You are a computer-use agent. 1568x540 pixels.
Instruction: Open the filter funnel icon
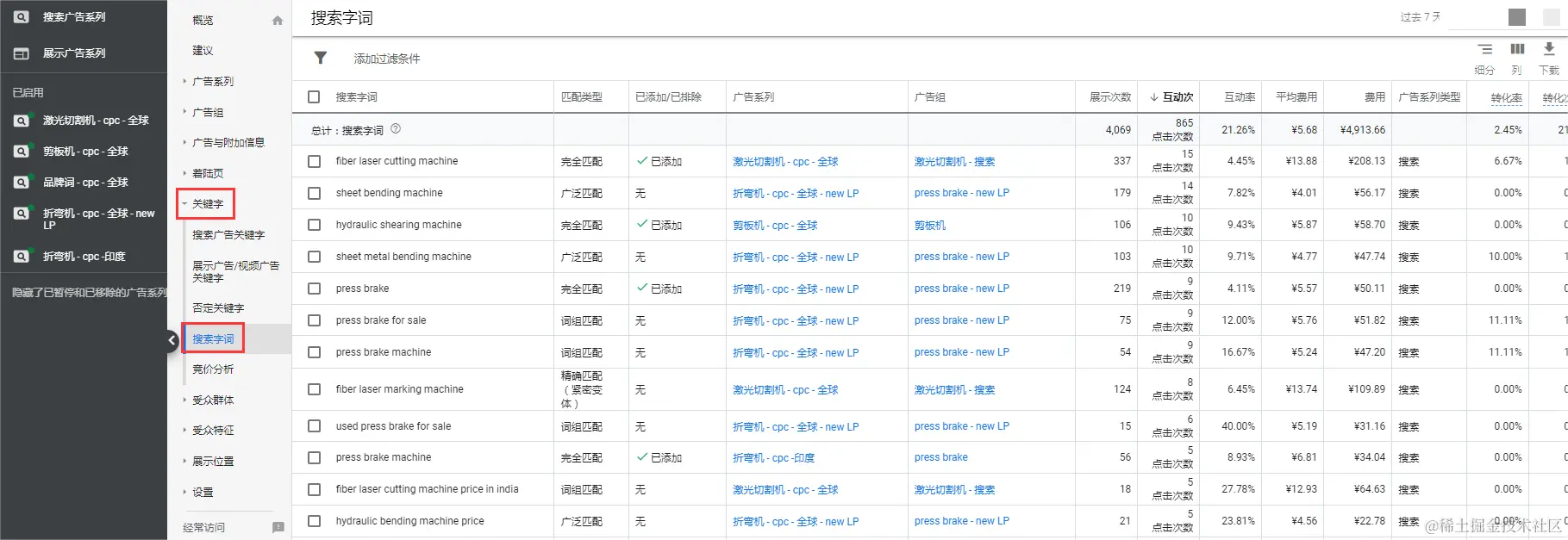click(x=321, y=58)
